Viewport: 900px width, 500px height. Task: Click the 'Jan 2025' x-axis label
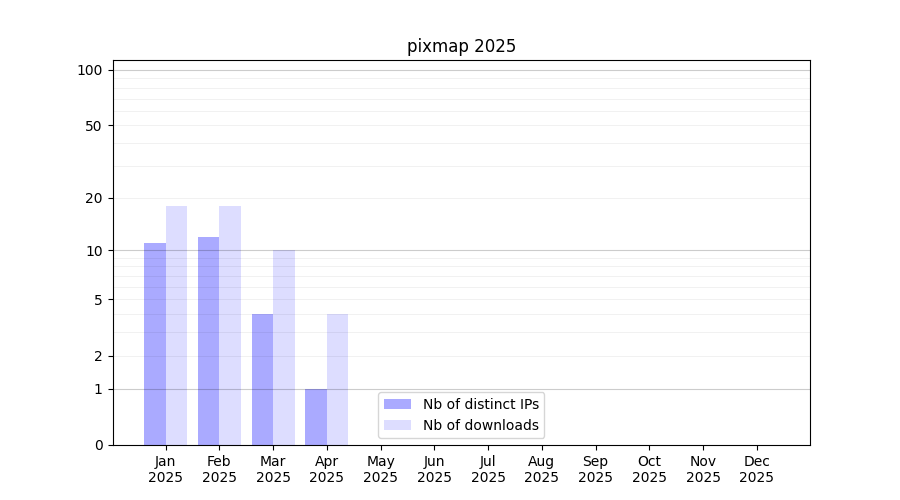165,469
